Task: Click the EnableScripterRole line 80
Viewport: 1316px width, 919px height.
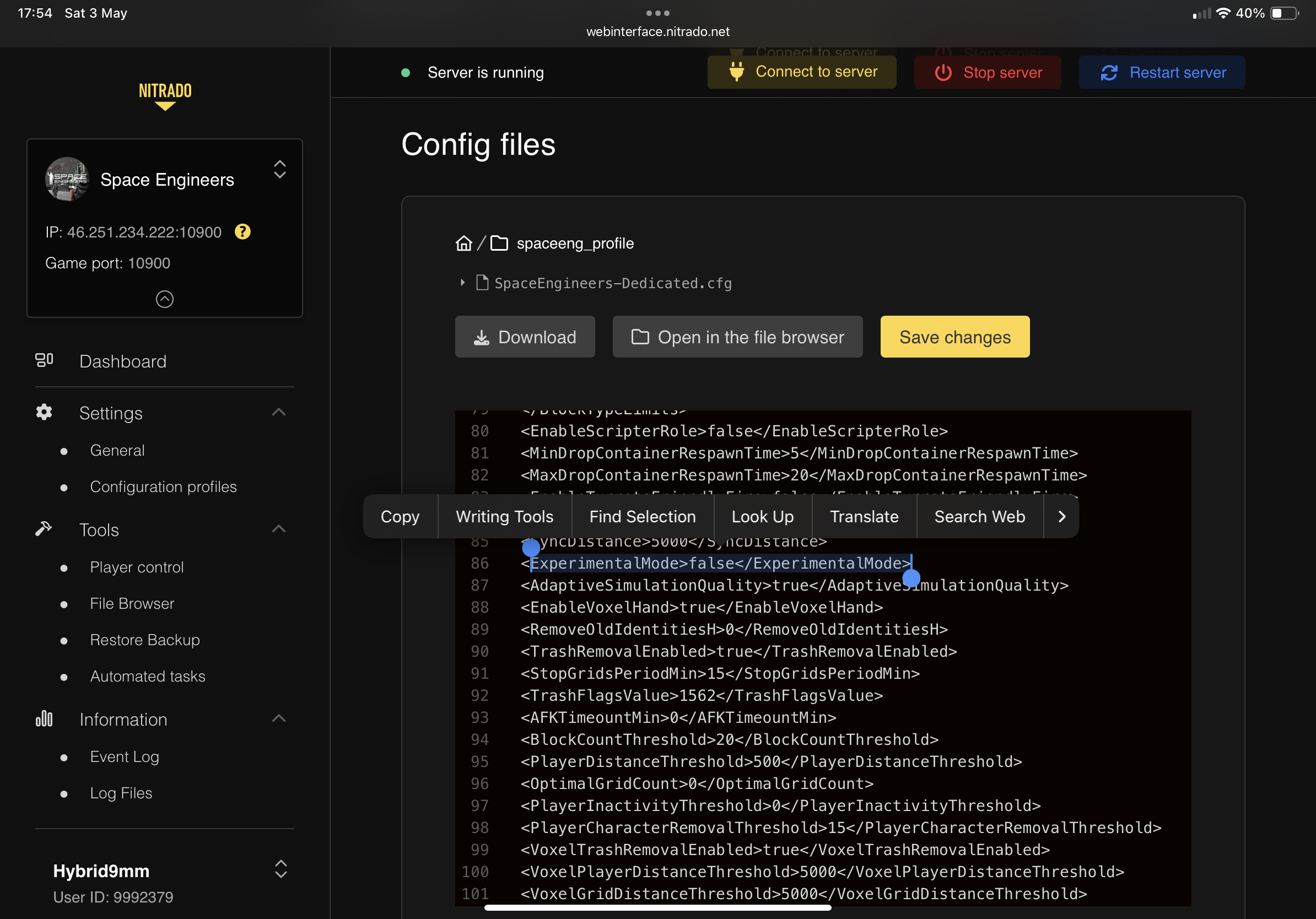Action: (734, 431)
